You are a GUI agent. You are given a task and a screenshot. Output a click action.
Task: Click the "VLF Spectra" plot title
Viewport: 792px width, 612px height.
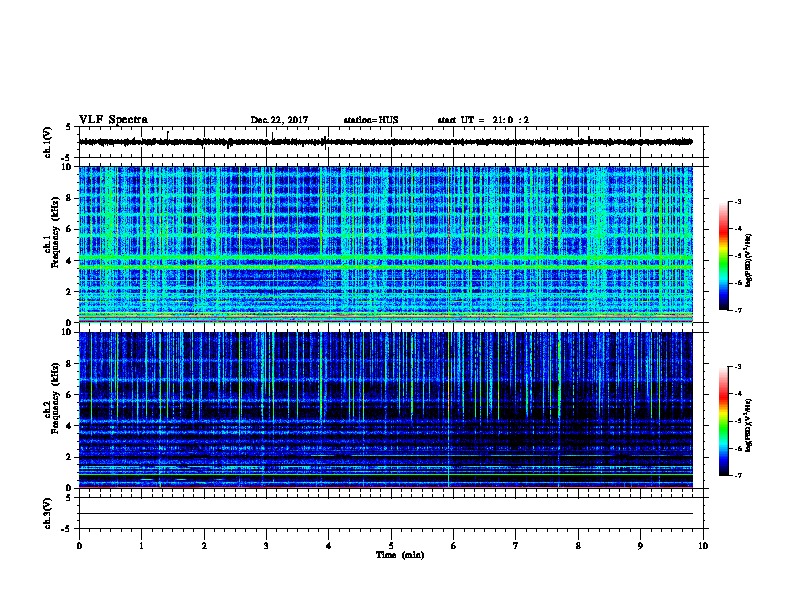pyautogui.click(x=113, y=120)
